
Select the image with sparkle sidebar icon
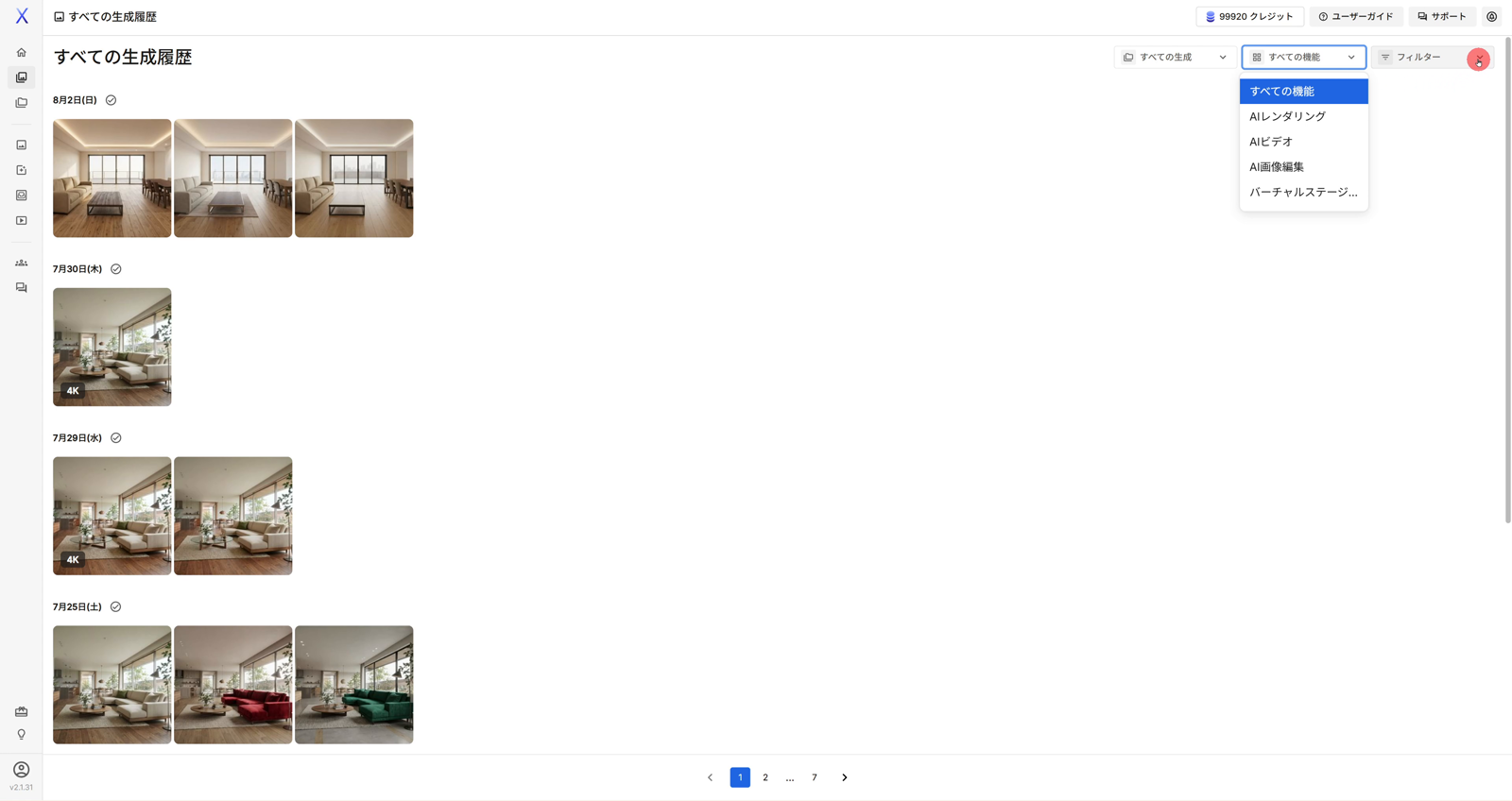pyautogui.click(x=21, y=170)
